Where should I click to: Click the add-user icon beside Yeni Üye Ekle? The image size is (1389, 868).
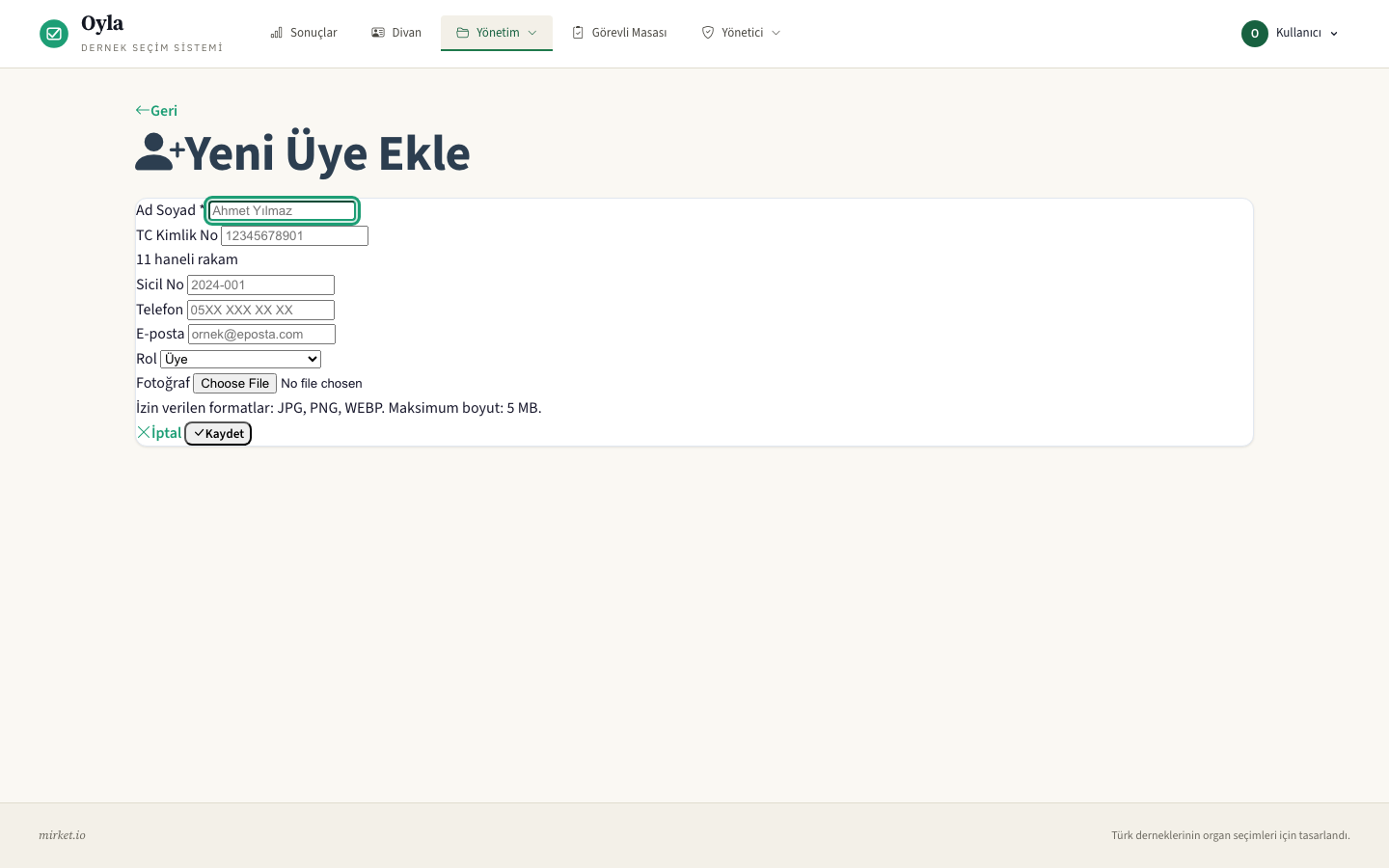pyautogui.click(x=160, y=152)
